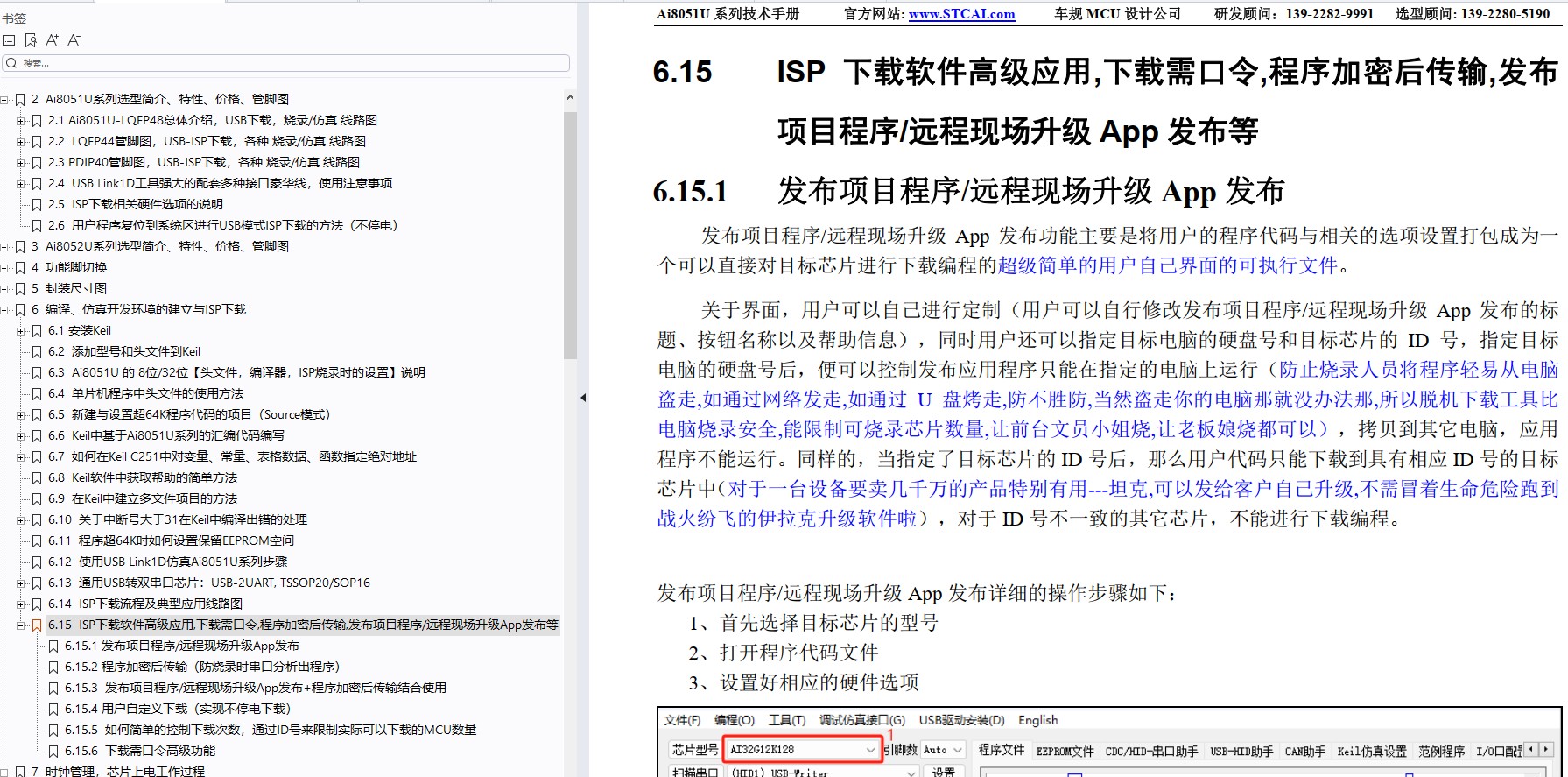Click the bookmark icon beside 6.2 添加型号和头文件到Keil

pyautogui.click(x=37, y=351)
